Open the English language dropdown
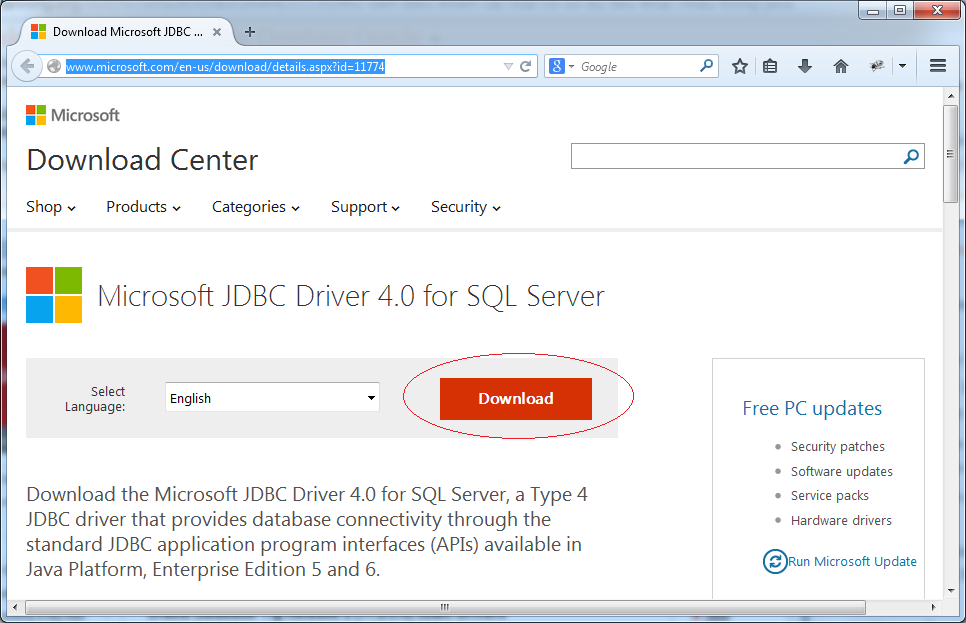The image size is (966, 623). point(272,397)
